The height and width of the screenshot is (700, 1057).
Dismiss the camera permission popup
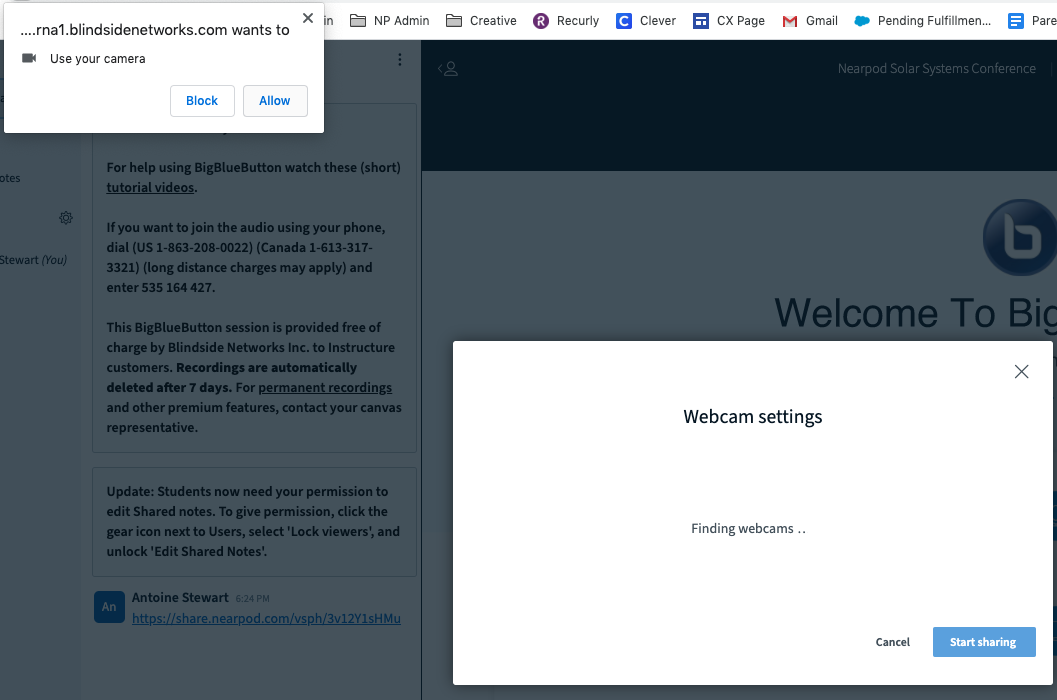pyautogui.click(x=308, y=18)
